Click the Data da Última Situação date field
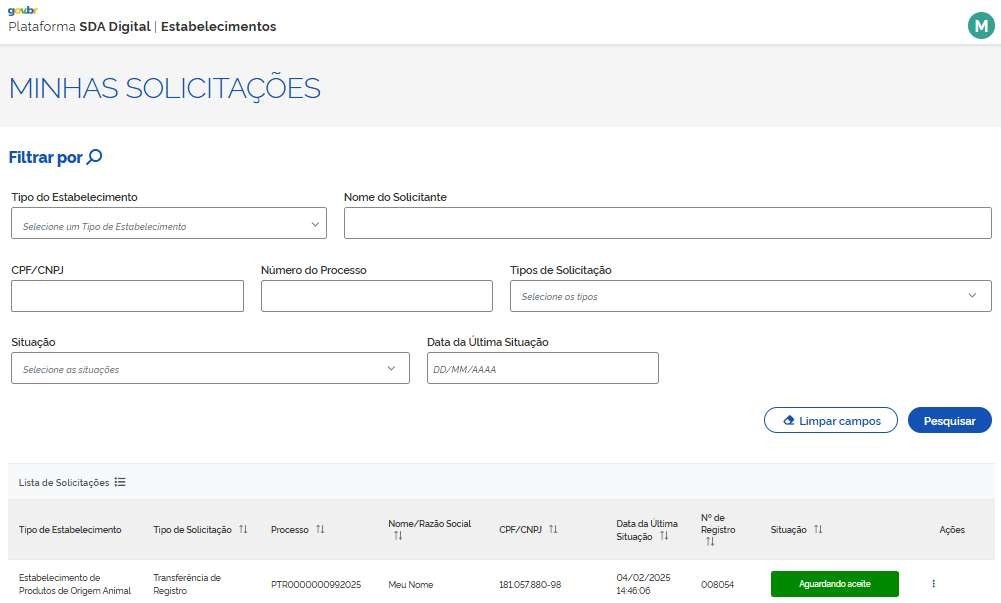Image resolution: width=1001 pixels, height=603 pixels. click(542, 369)
